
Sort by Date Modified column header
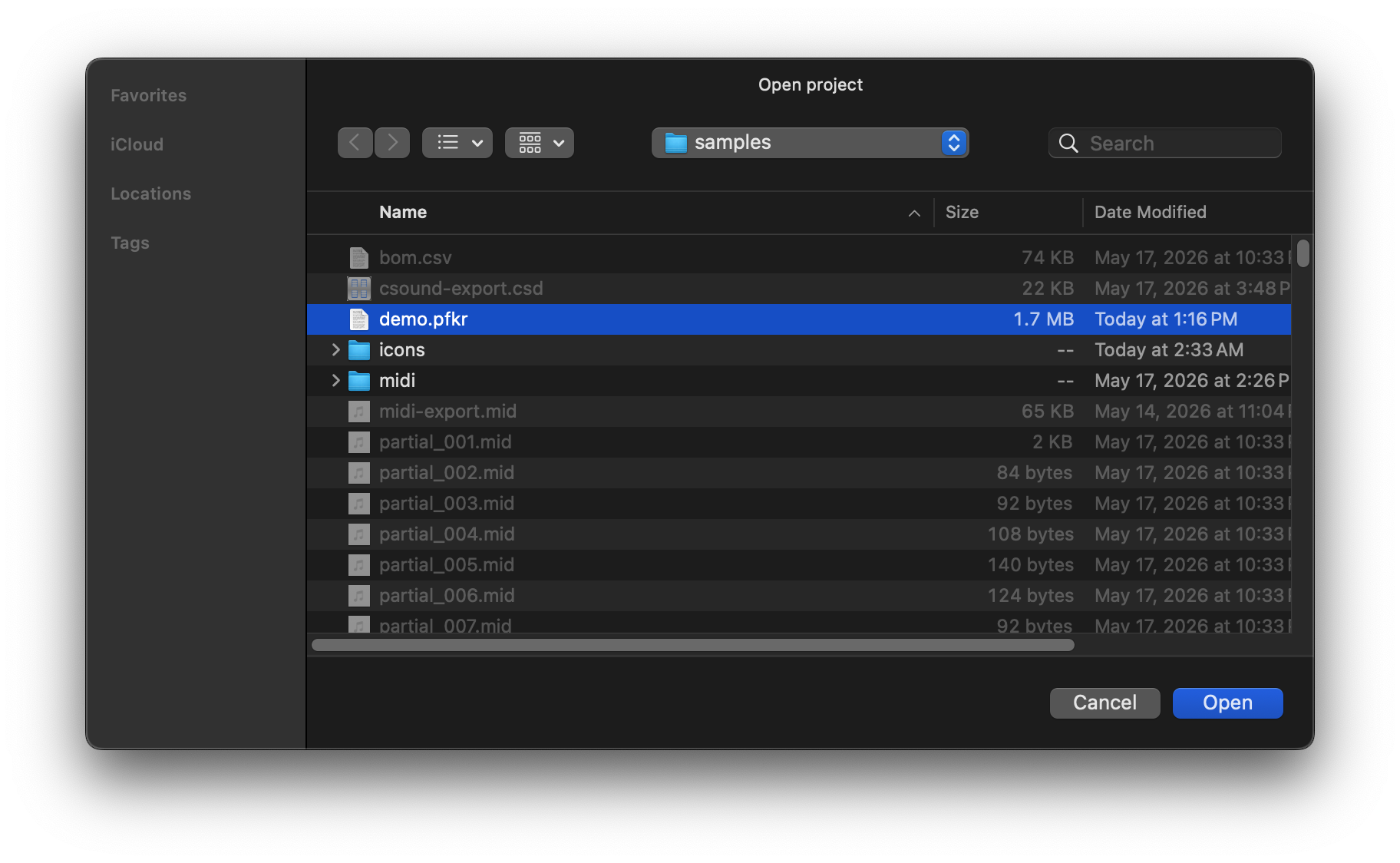tap(1150, 212)
